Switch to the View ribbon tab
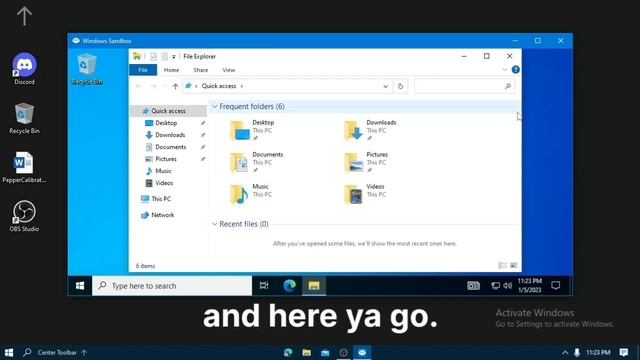 point(229,70)
